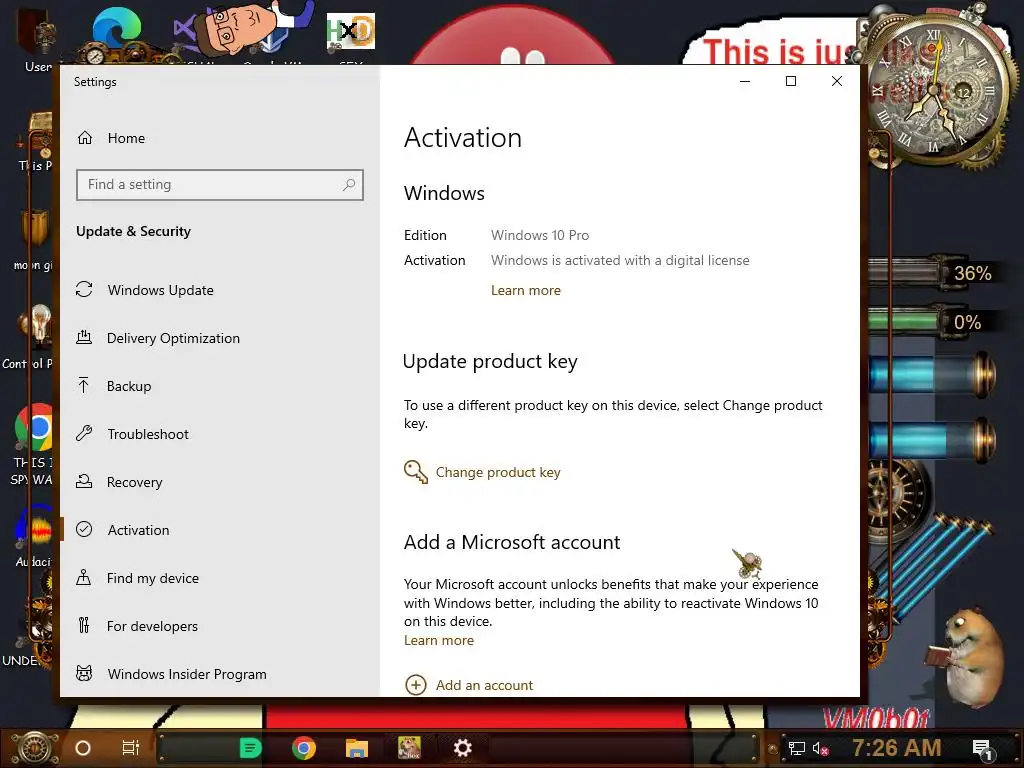This screenshot has height=768, width=1024.
Task: Open the notification action center
Action: 982,750
